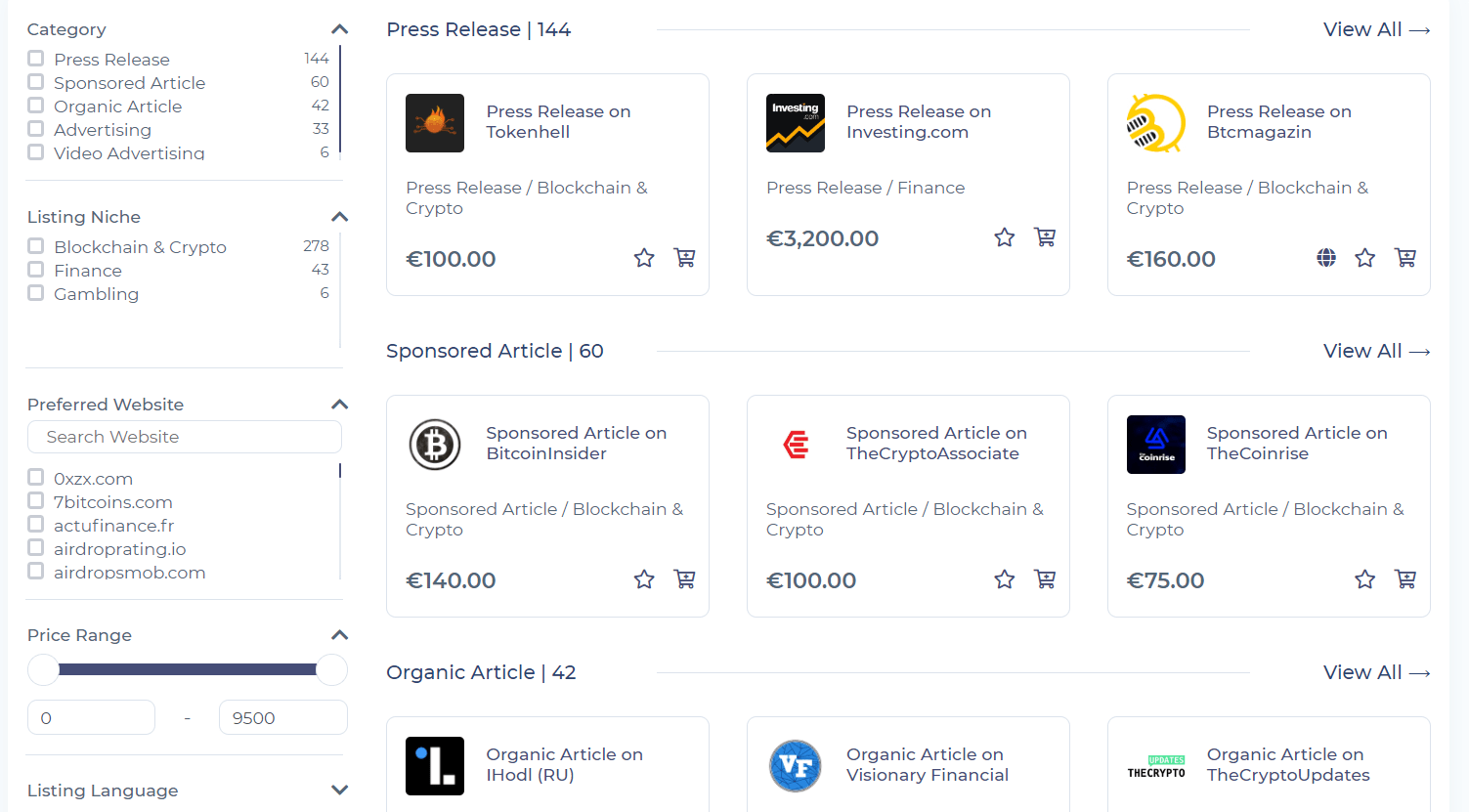
Task: Collapse the Price Range section
Action: [339, 635]
